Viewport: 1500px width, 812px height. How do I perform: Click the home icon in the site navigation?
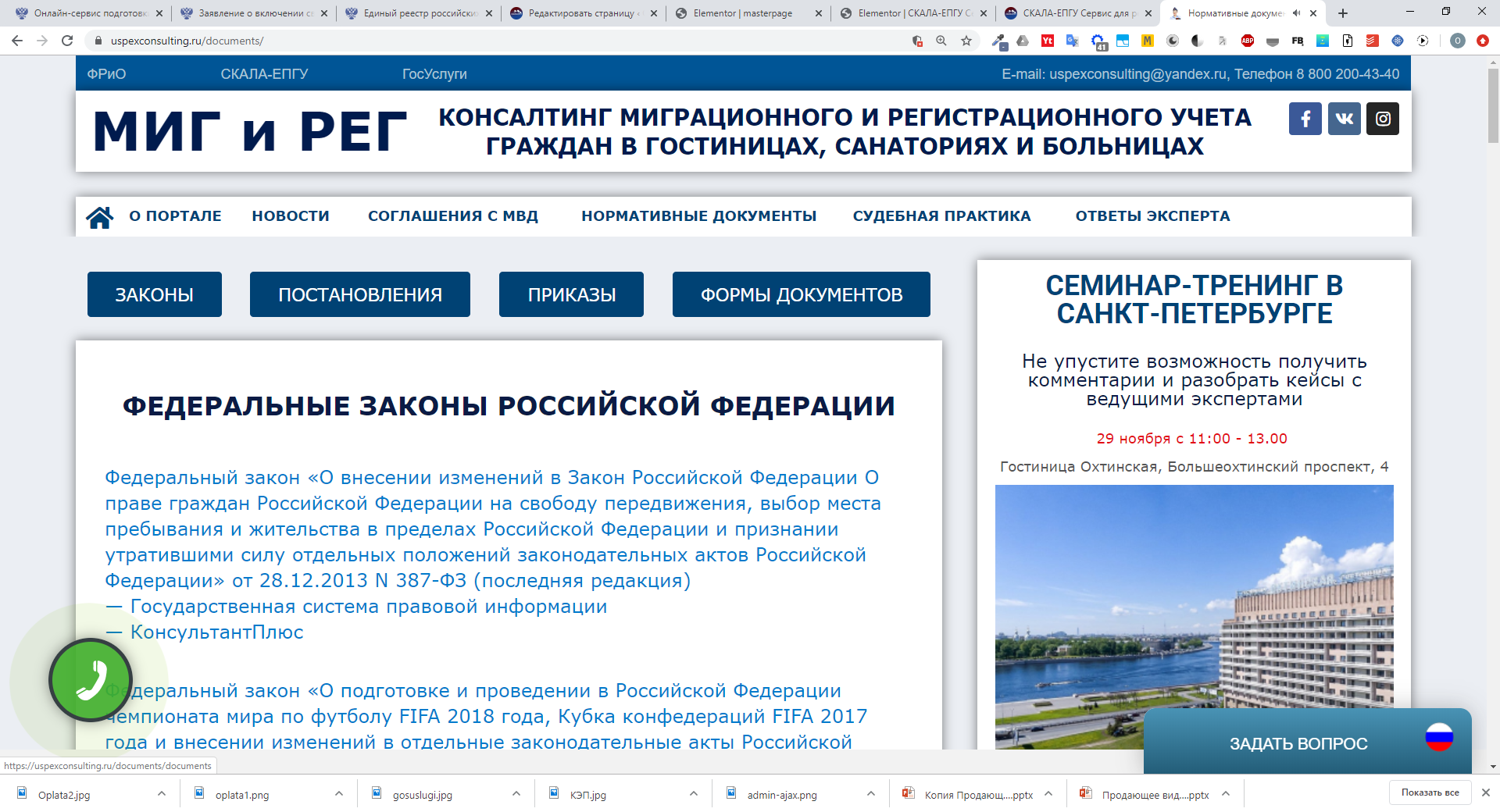point(100,217)
